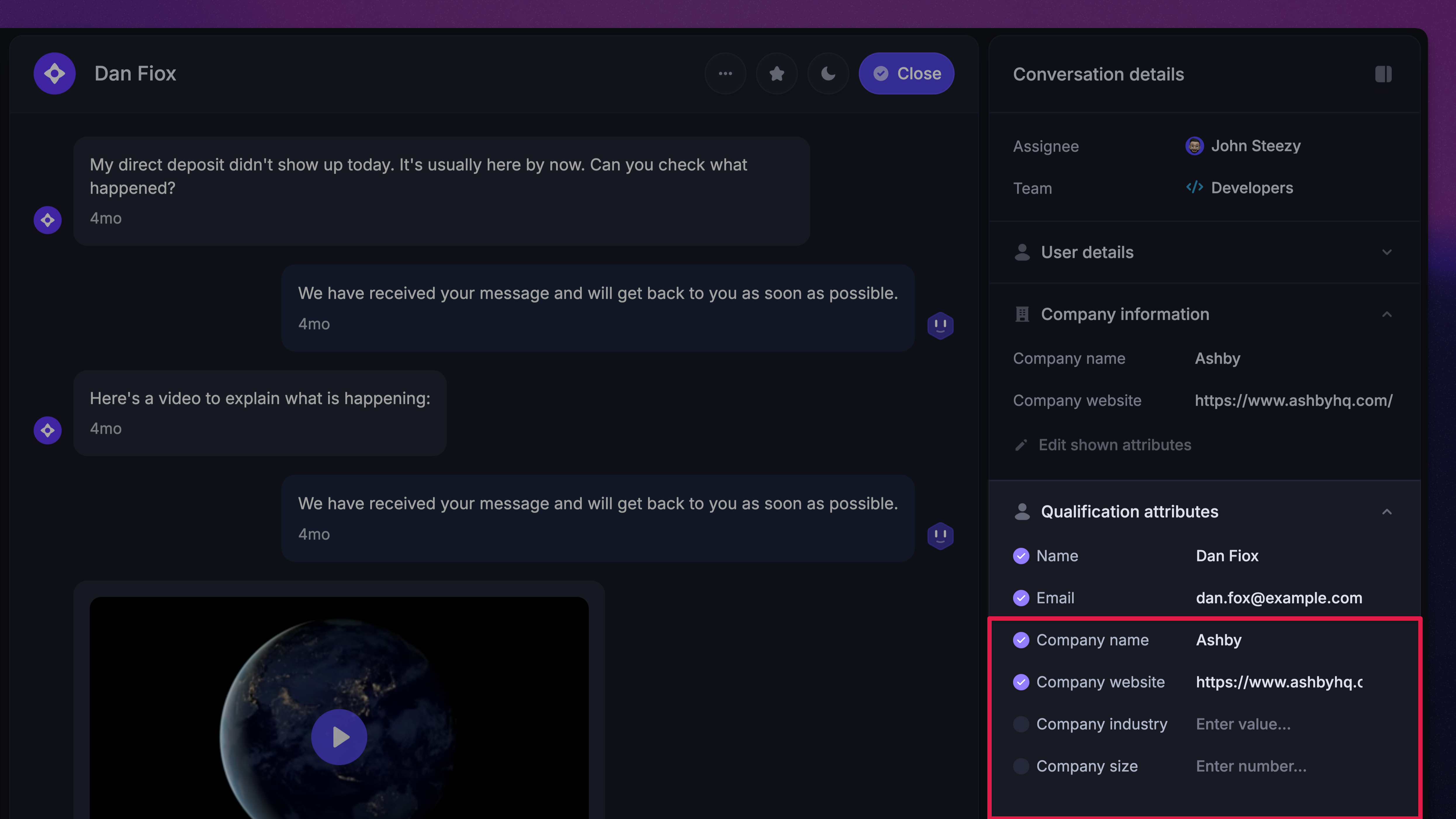Click the pencil icon beside Edit shown attributes
The image size is (1456, 819).
click(1021, 445)
